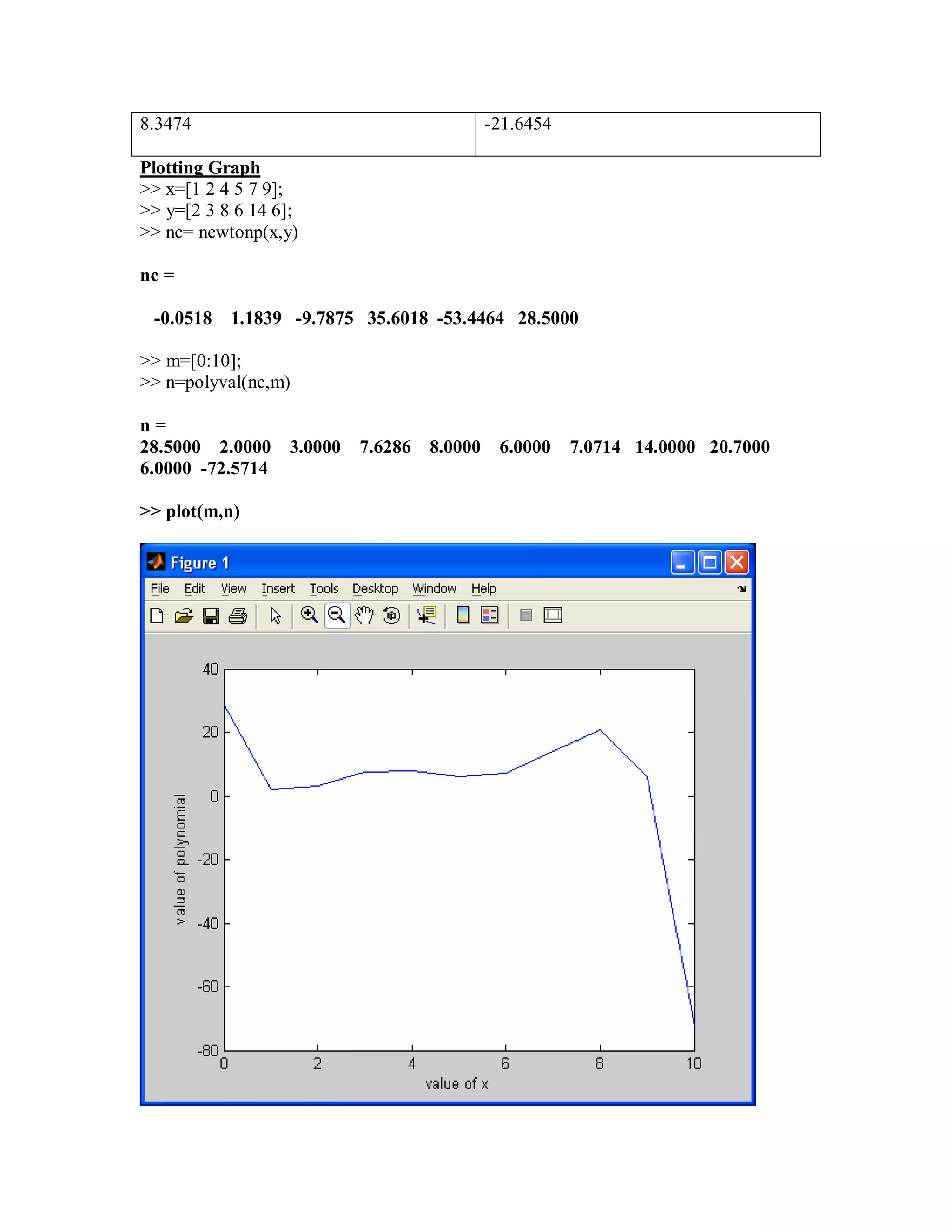This screenshot has width=952, height=1232.
Task: Open the Edit menu
Action: (195, 589)
